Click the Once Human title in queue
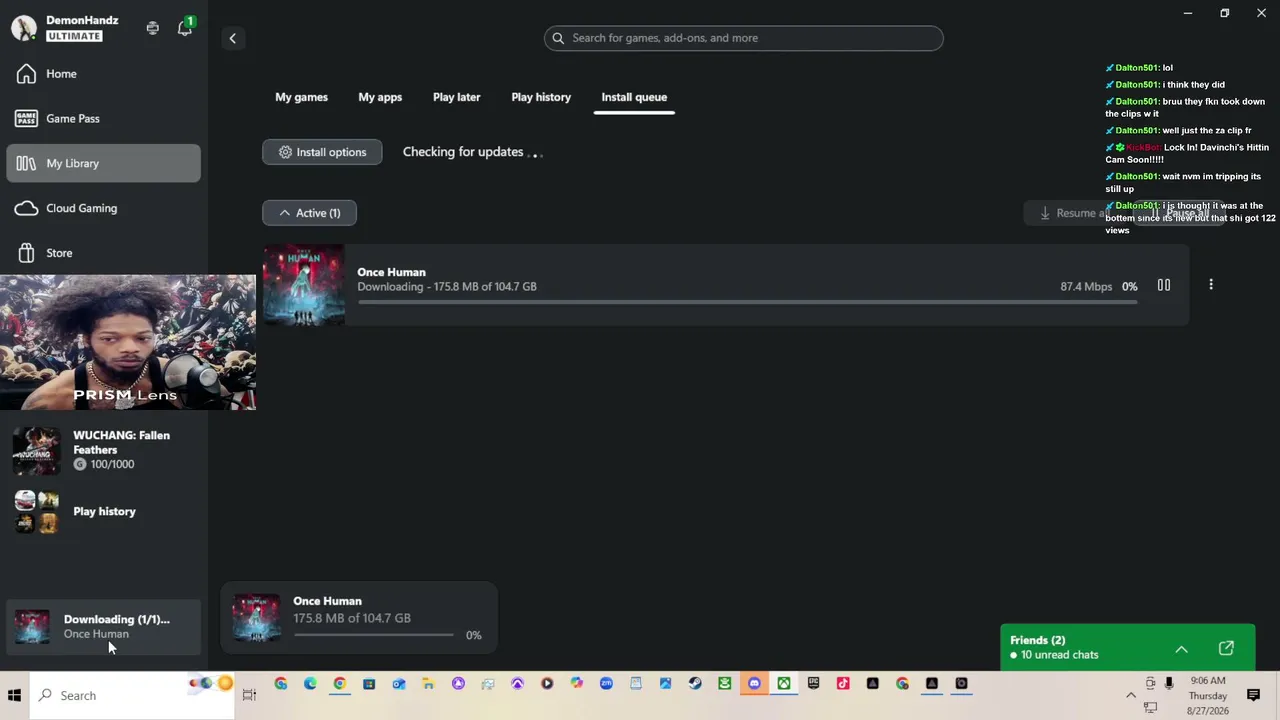 point(391,272)
